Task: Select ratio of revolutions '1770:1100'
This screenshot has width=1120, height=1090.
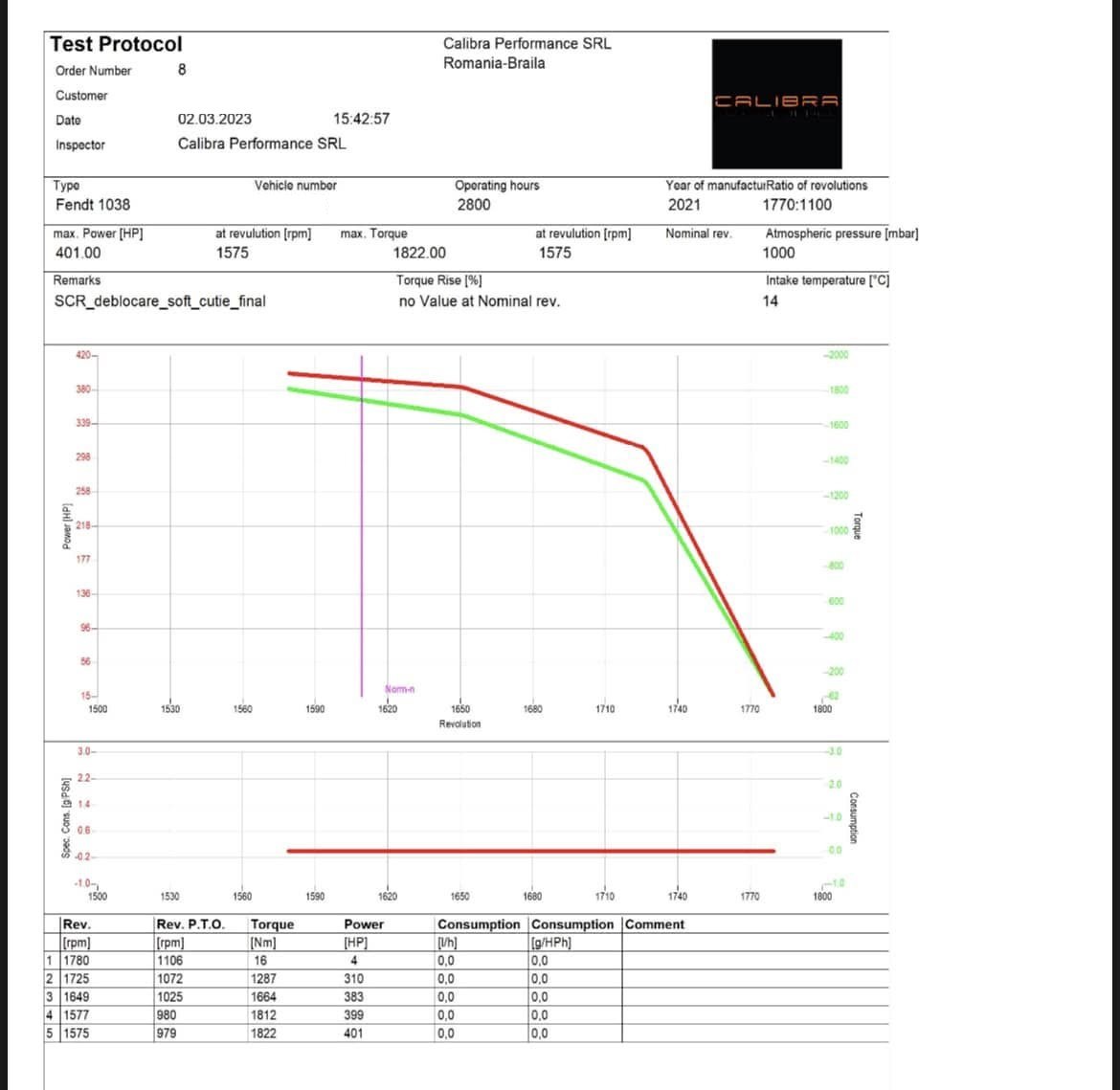Action: (796, 205)
